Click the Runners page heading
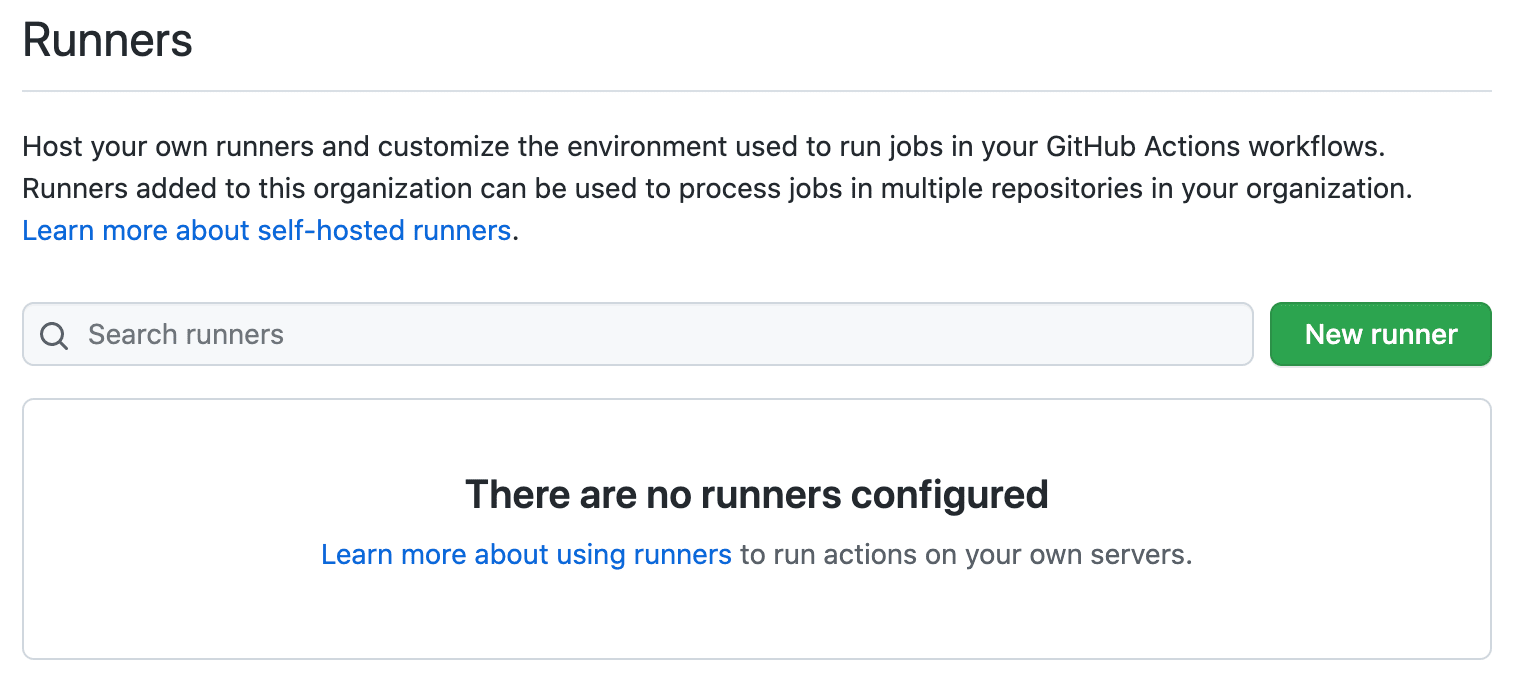The width and height of the screenshot is (1520, 688). coord(107,41)
